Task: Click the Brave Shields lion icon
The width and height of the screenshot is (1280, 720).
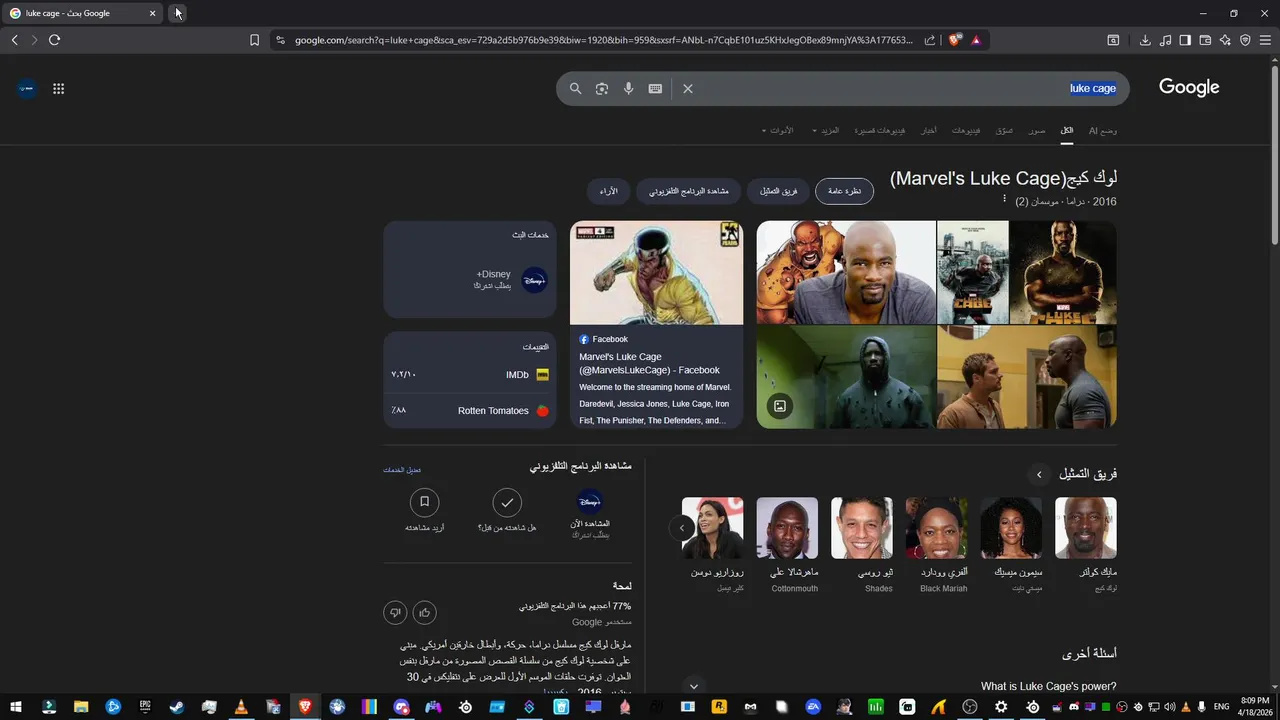Action: (x=955, y=40)
